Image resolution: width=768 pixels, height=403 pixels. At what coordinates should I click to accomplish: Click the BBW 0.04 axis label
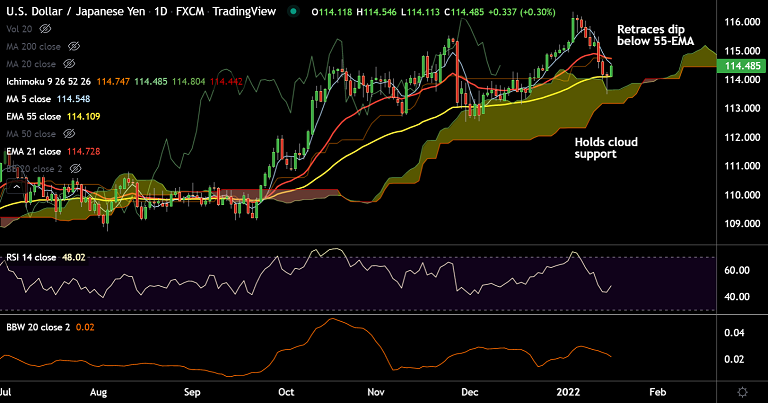[734, 333]
